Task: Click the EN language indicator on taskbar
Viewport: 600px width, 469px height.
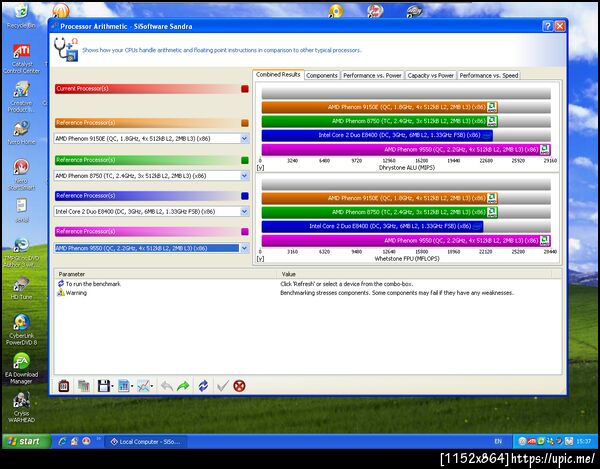Action: click(498, 441)
